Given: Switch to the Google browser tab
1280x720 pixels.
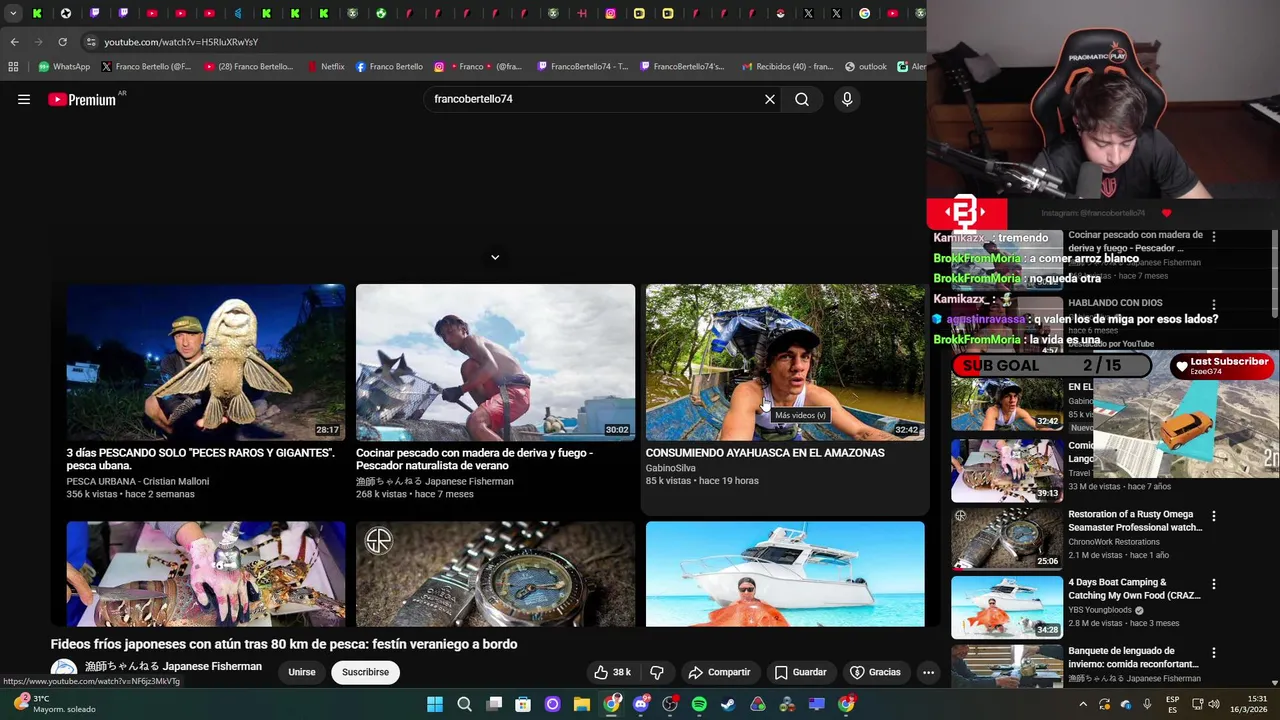Looking at the screenshot, I should [x=865, y=13].
